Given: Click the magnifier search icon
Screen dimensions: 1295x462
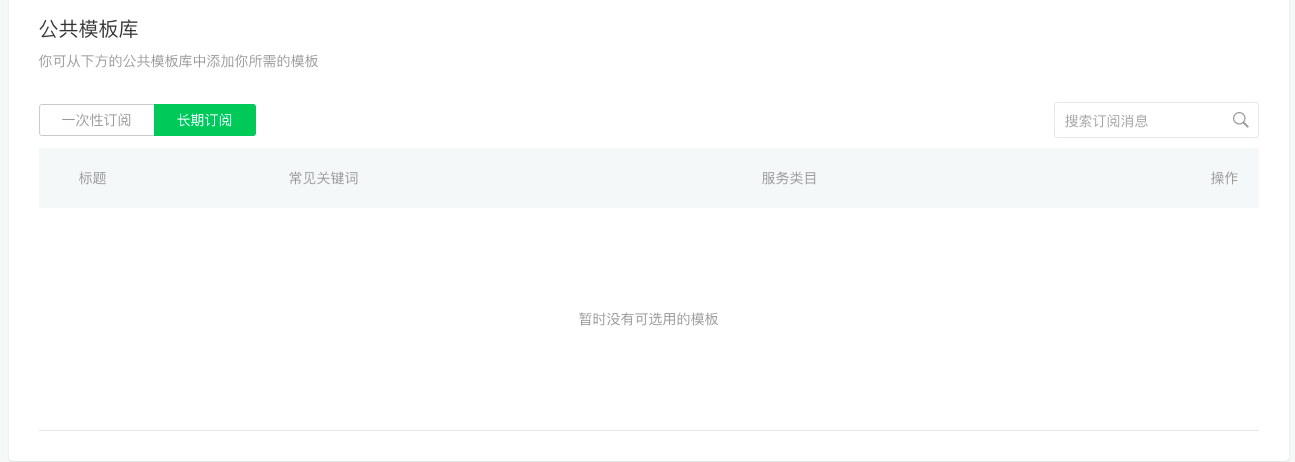Looking at the screenshot, I should coord(1240,120).
